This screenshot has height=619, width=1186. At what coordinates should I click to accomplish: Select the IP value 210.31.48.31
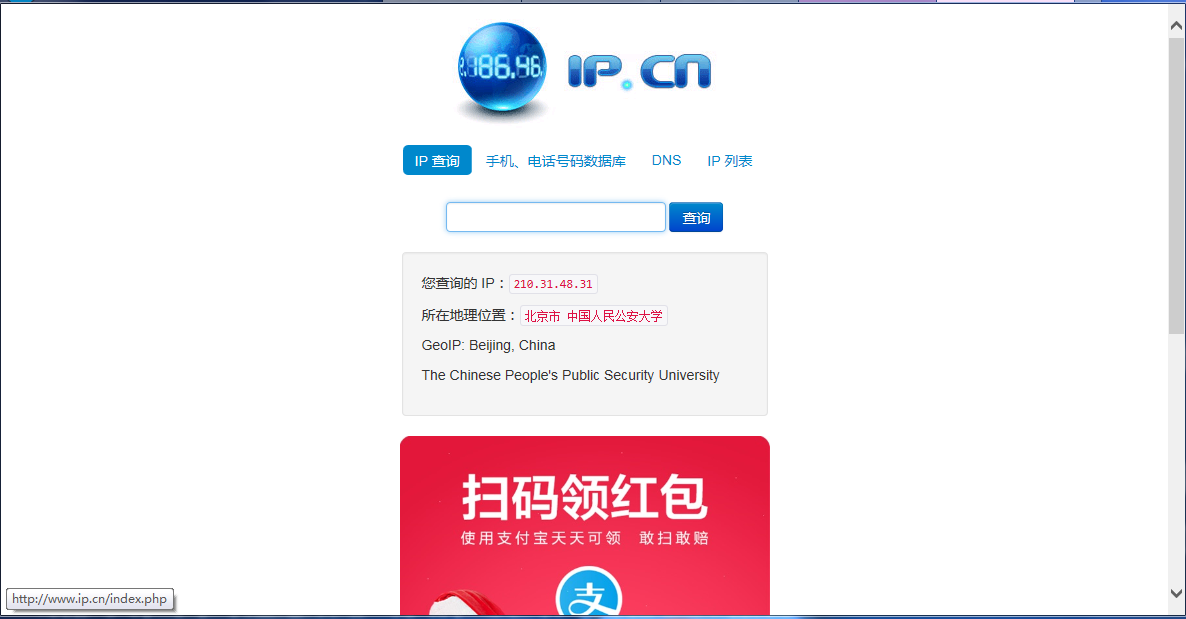click(x=553, y=284)
